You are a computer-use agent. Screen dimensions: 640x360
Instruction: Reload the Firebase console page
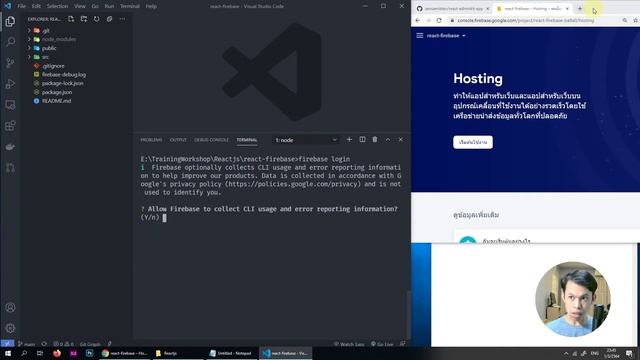[x=439, y=20]
